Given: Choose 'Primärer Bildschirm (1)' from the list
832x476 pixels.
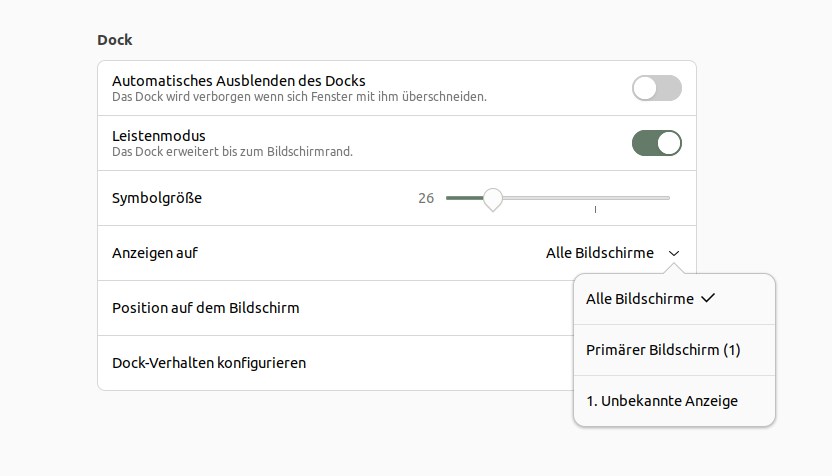Looking at the screenshot, I should pyautogui.click(x=663, y=350).
